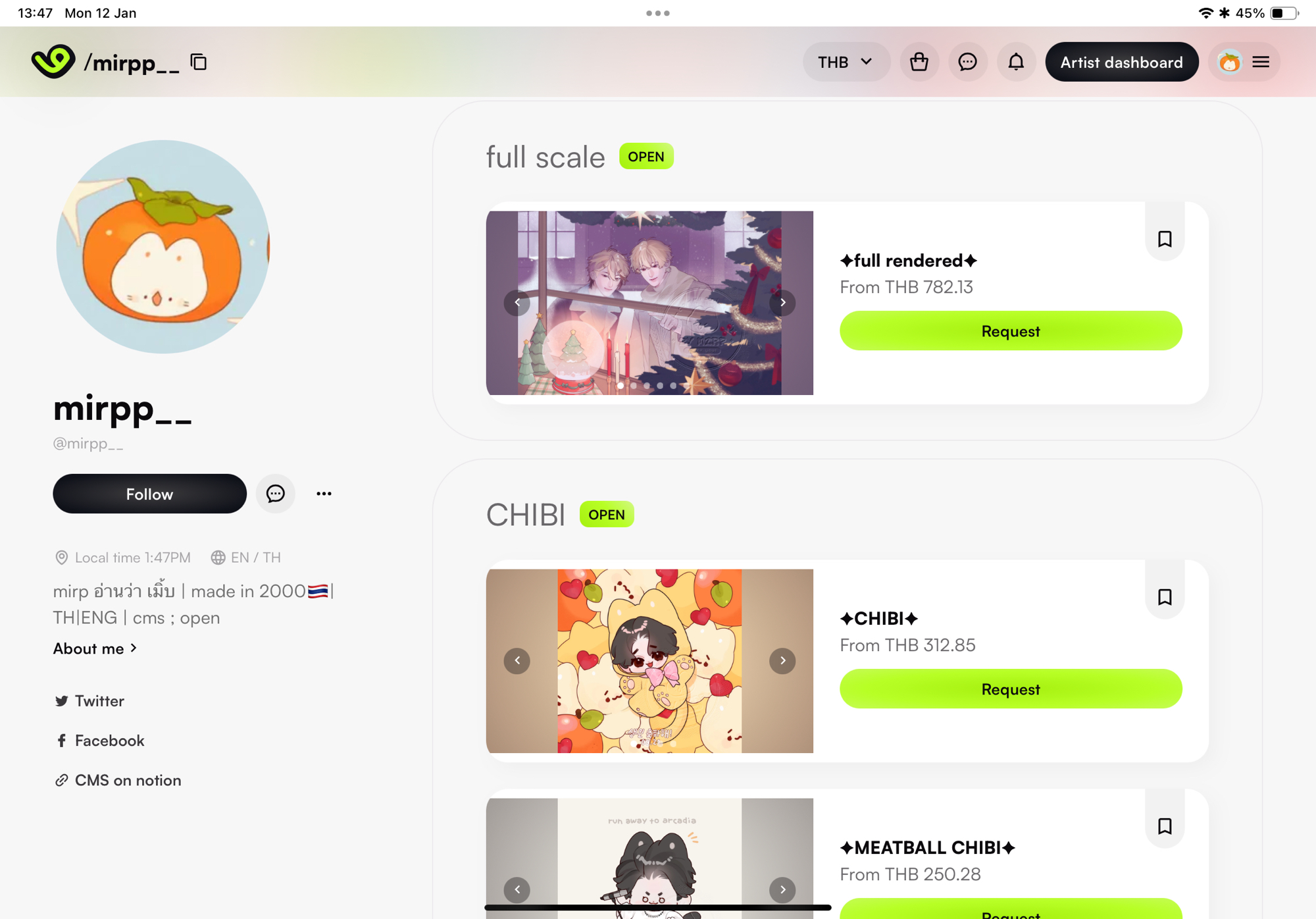Open messages from the header chat icon
1316x919 pixels.
967,62
